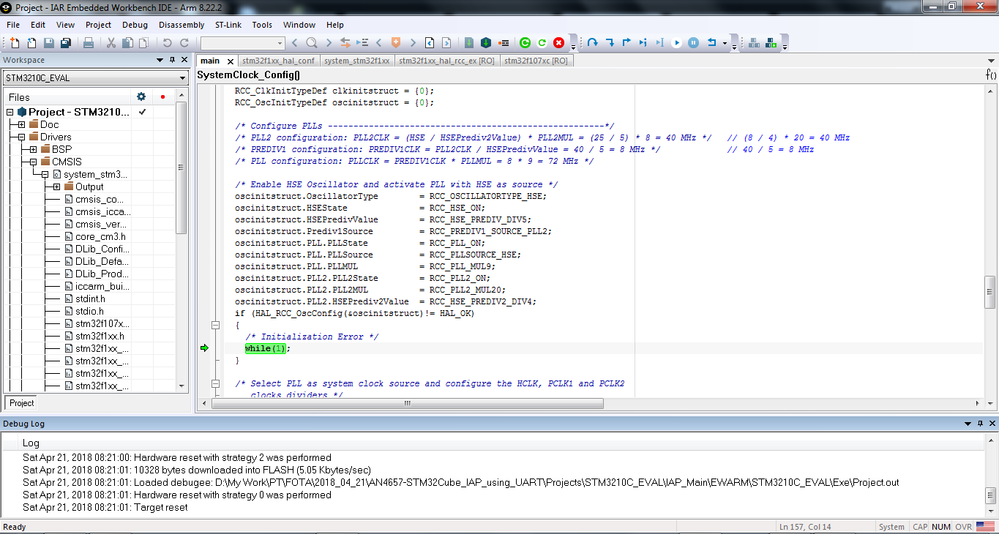Open the ST-Link menu
999x534 pixels.
tap(228, 25)
